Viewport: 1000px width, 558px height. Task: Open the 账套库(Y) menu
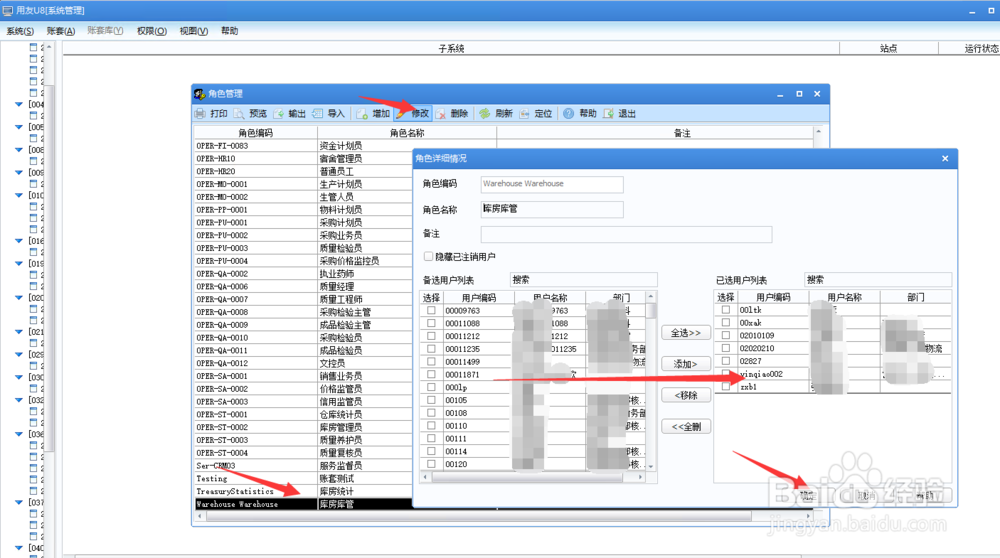tap(105, 31)
